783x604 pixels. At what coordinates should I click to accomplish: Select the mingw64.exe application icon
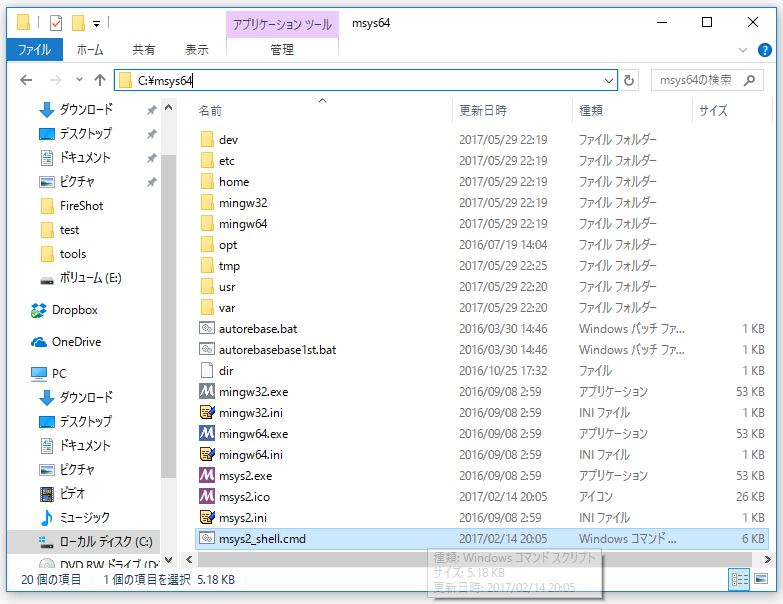click(x=207, y=433)
